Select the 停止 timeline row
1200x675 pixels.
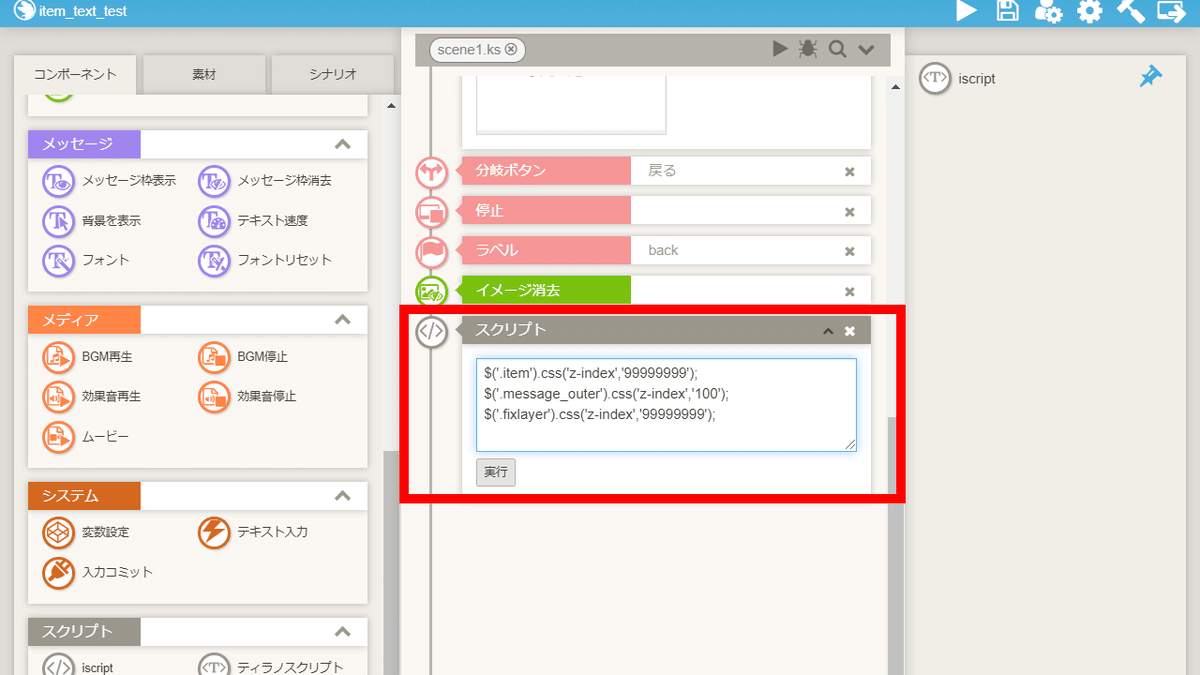click(x=666, y=211)
